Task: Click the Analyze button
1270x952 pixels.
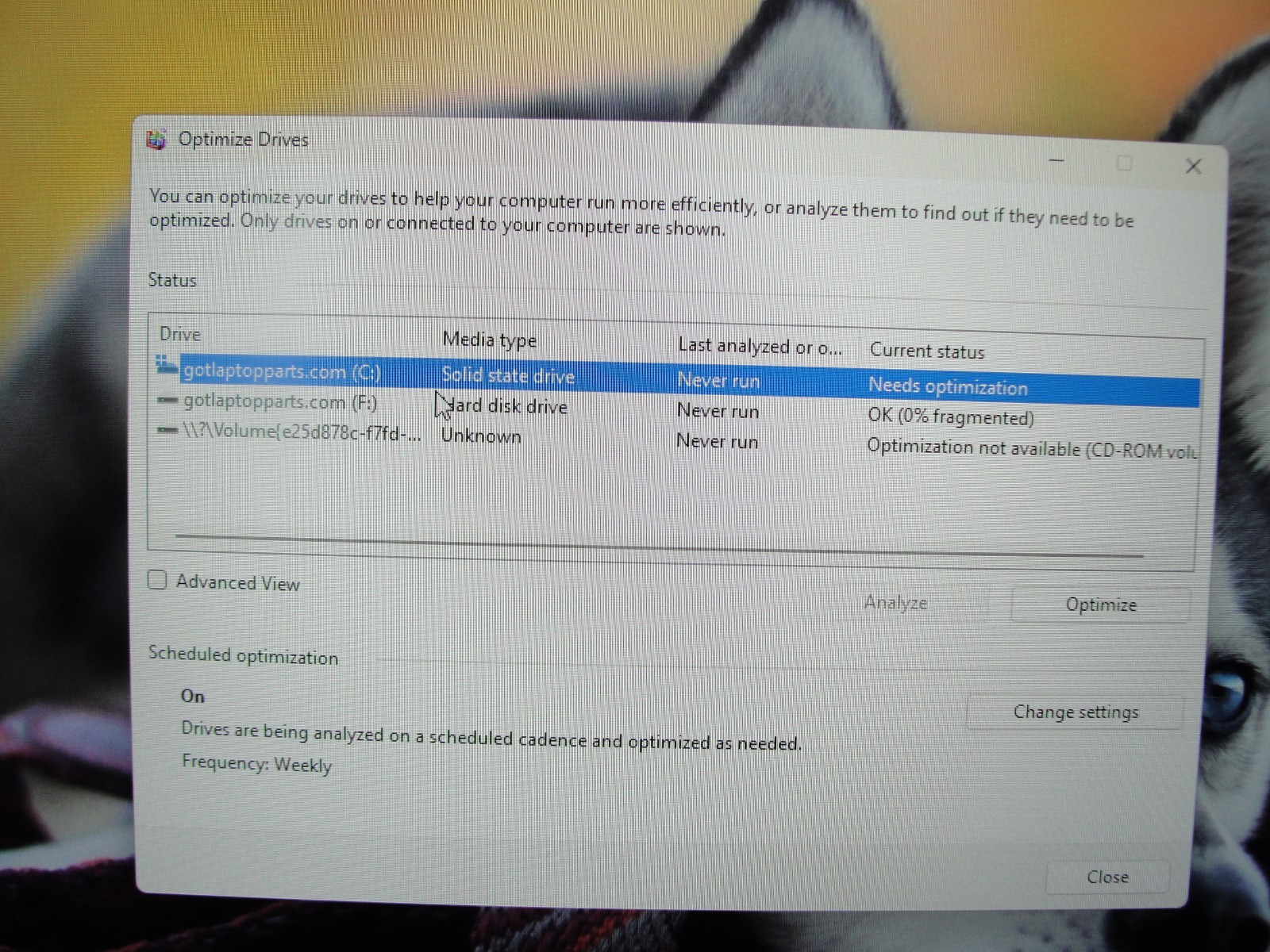Action: 896,603
